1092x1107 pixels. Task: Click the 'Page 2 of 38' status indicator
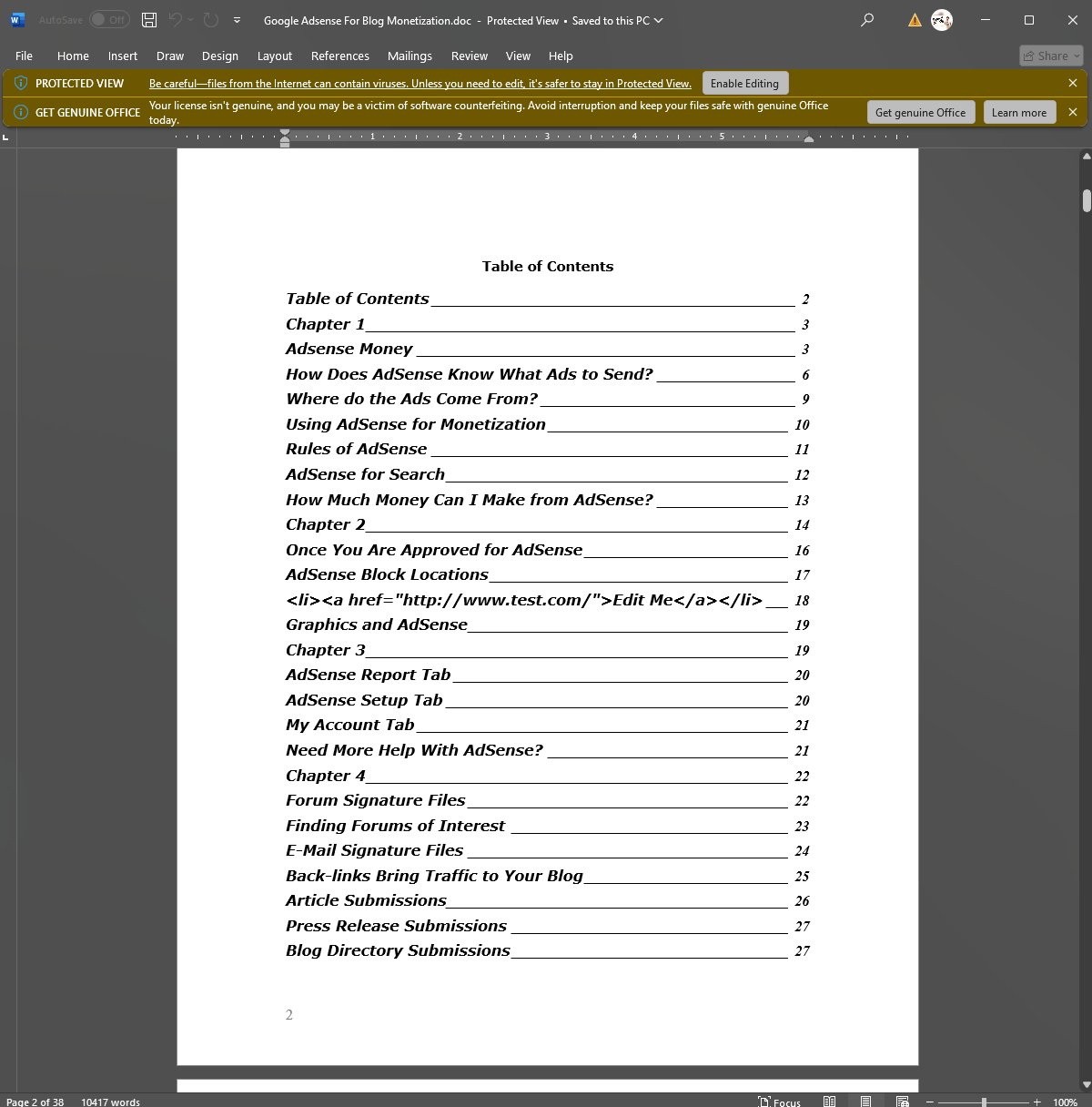(x=35, y=1102)
